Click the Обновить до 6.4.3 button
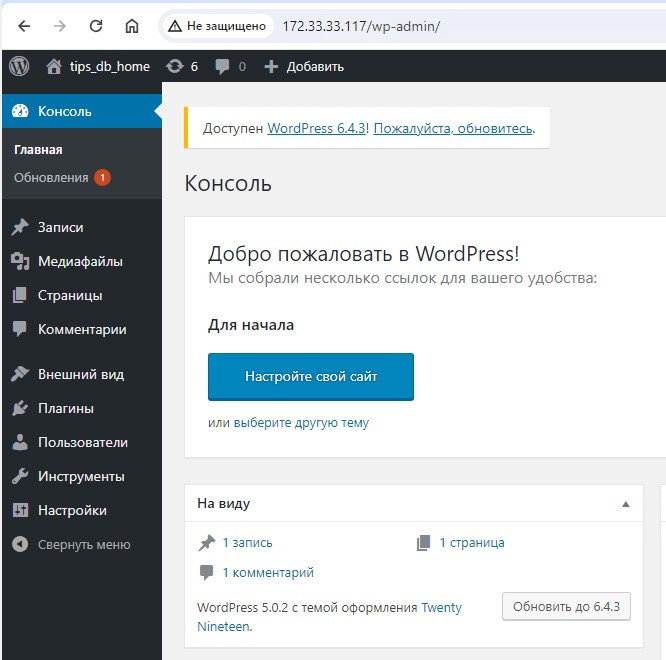666x660 pixels. [x=566, y=606]
